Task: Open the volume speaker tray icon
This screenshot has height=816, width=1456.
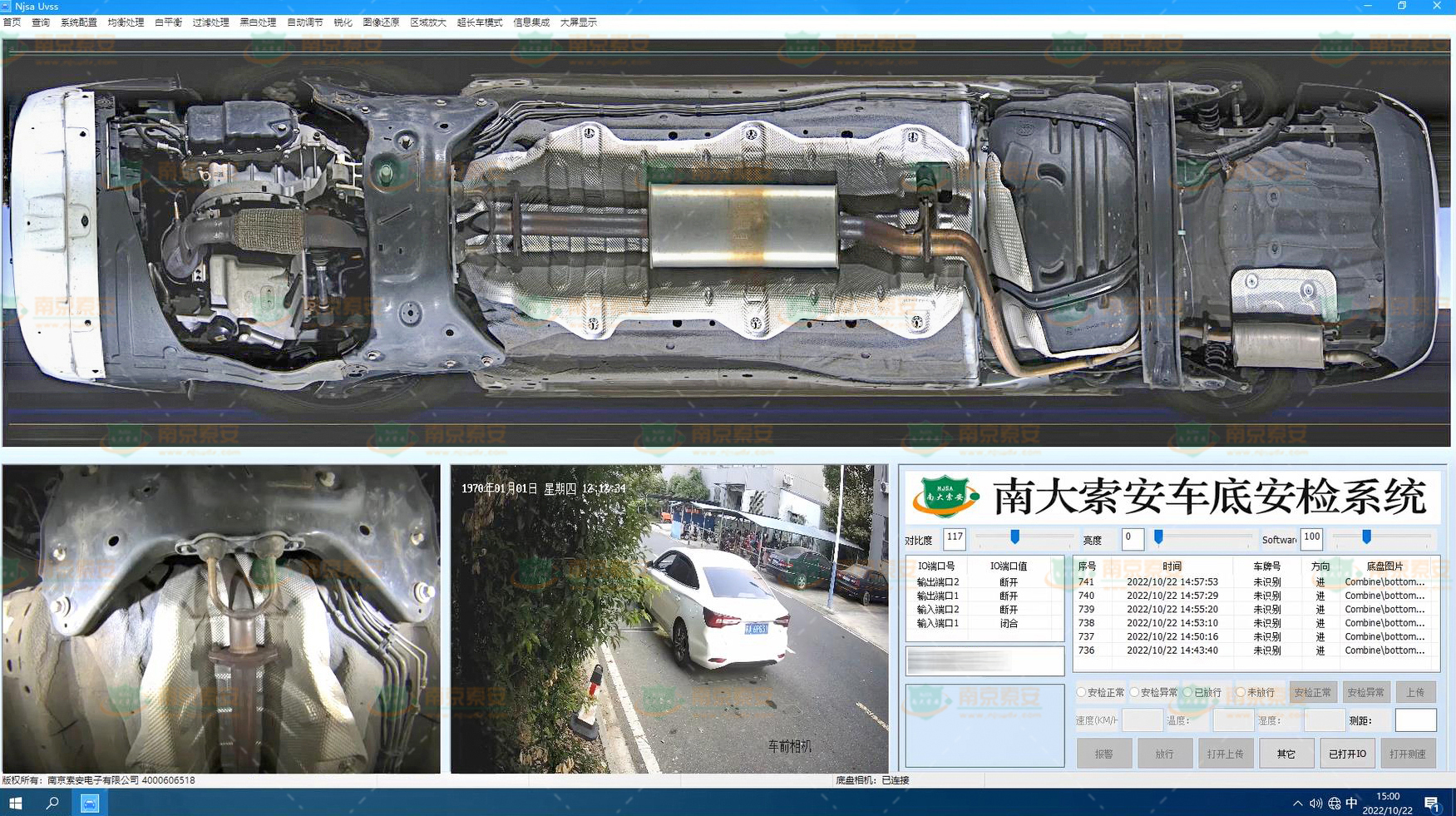Action: click(1315, 803)
